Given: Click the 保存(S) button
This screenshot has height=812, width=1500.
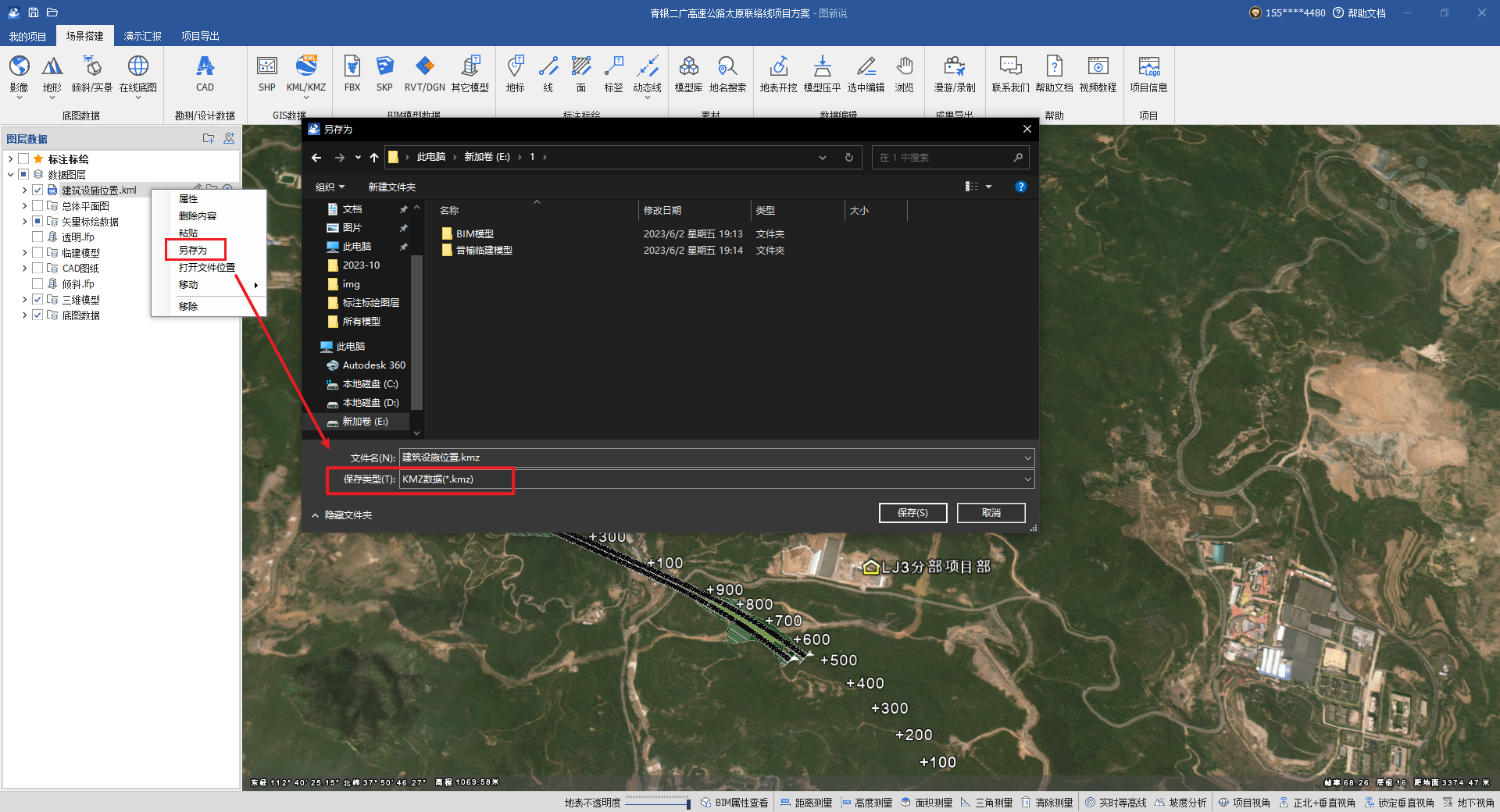Looking at the screenshot, I should coord(912,513).
